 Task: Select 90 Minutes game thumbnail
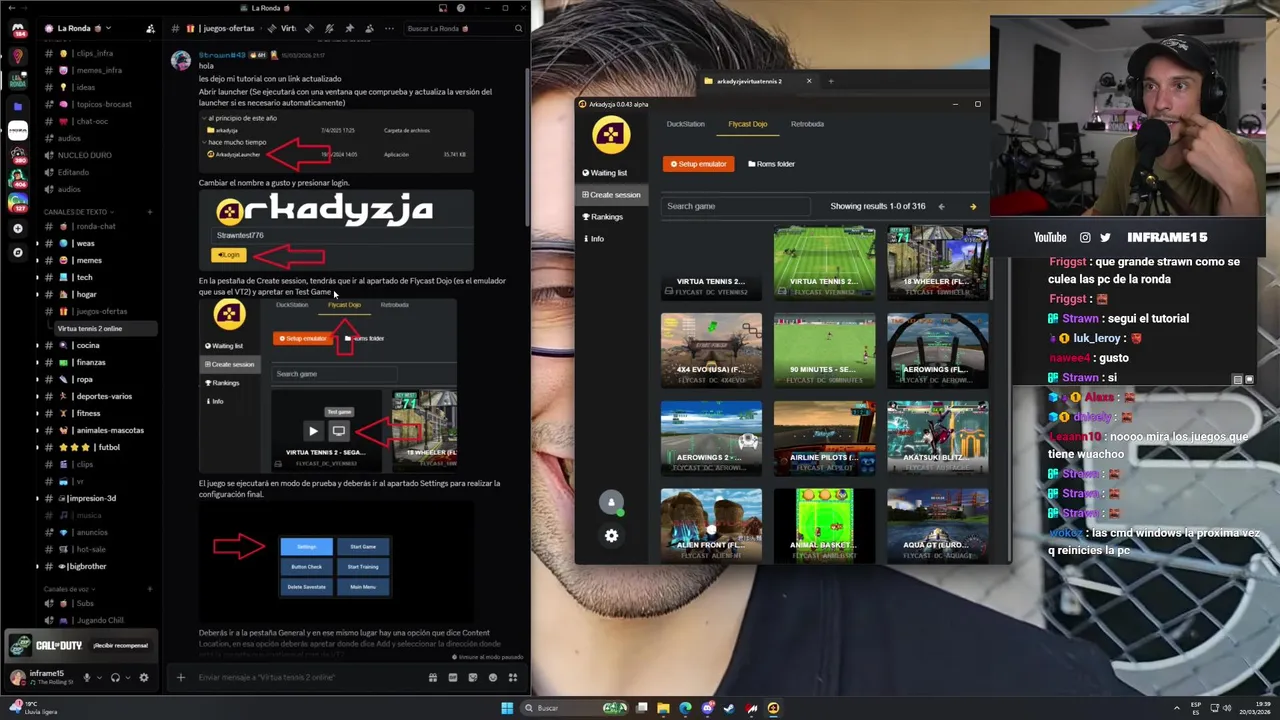[824, 350]
